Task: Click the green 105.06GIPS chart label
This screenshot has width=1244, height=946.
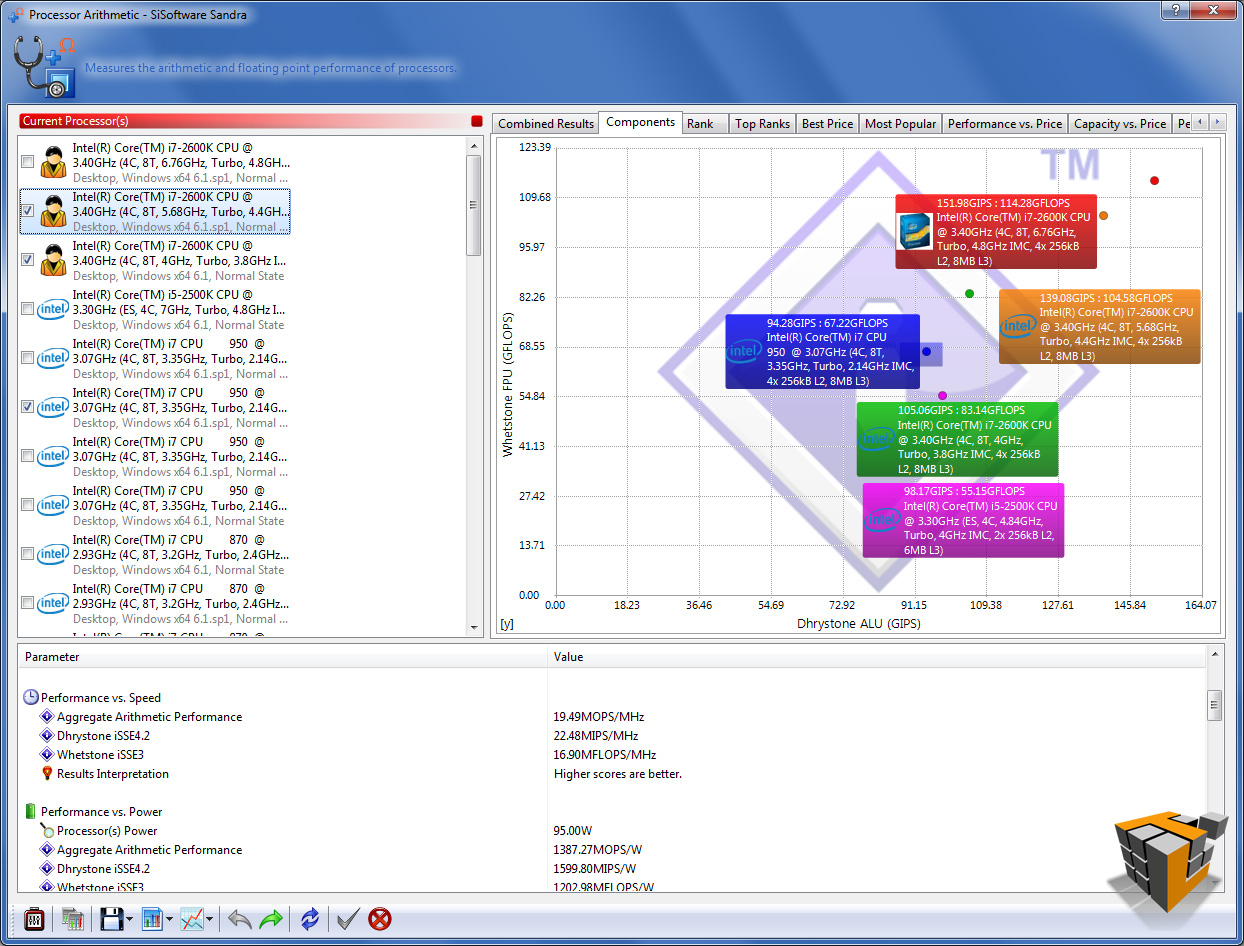Action: coord(957,439)
